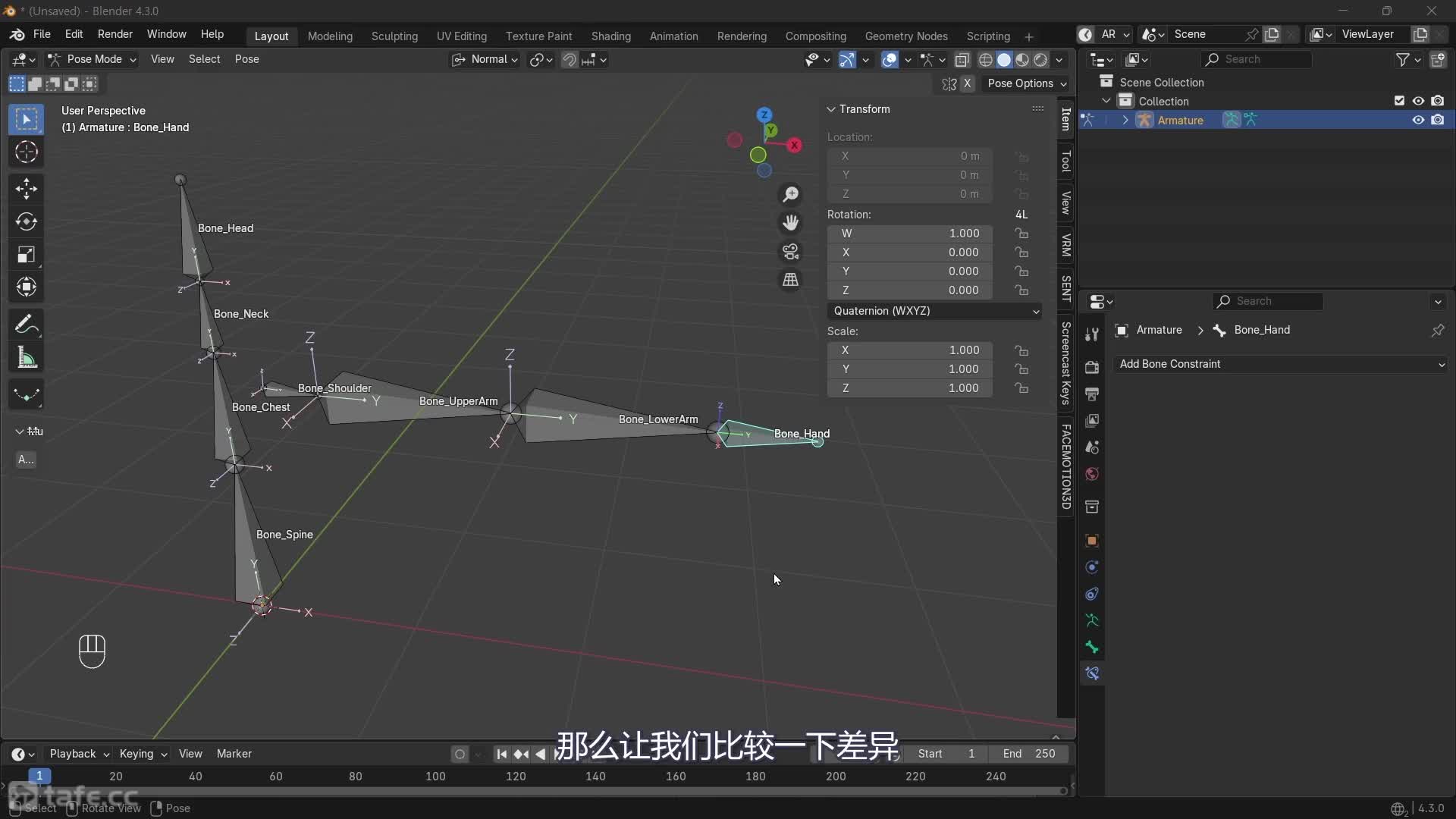Select the Rotate tool

tap(26, 221)
